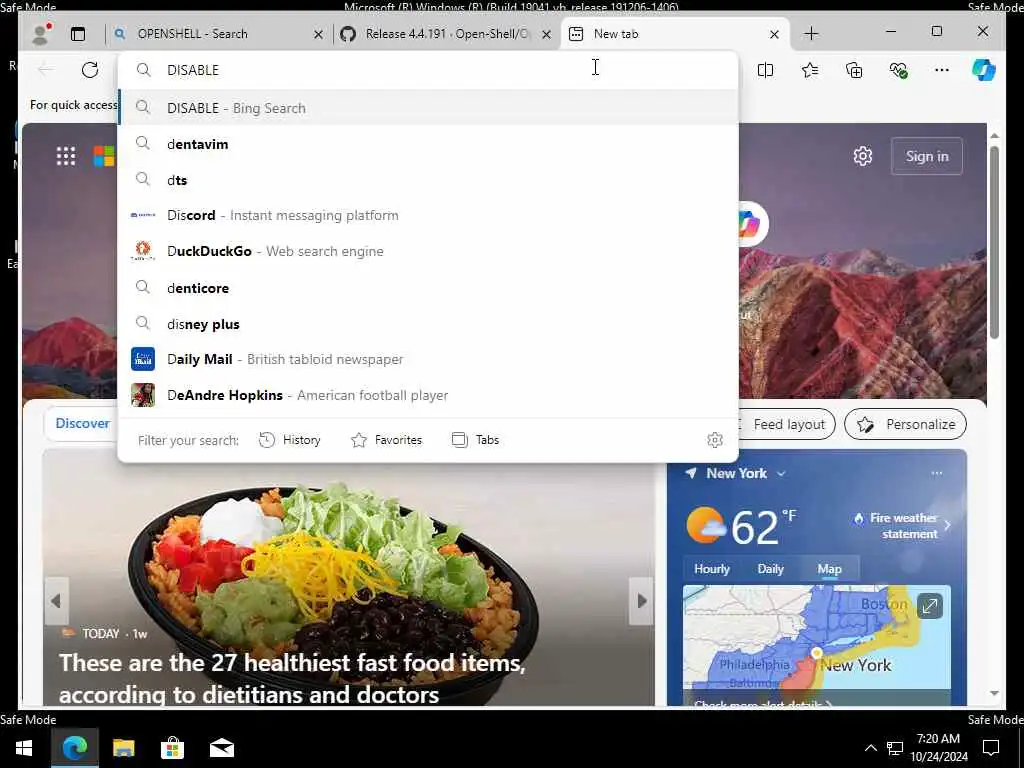Open Microsoft Edge from the taskbar
1024x768 pixels.
pyautogui.click(x=74, y=748)
